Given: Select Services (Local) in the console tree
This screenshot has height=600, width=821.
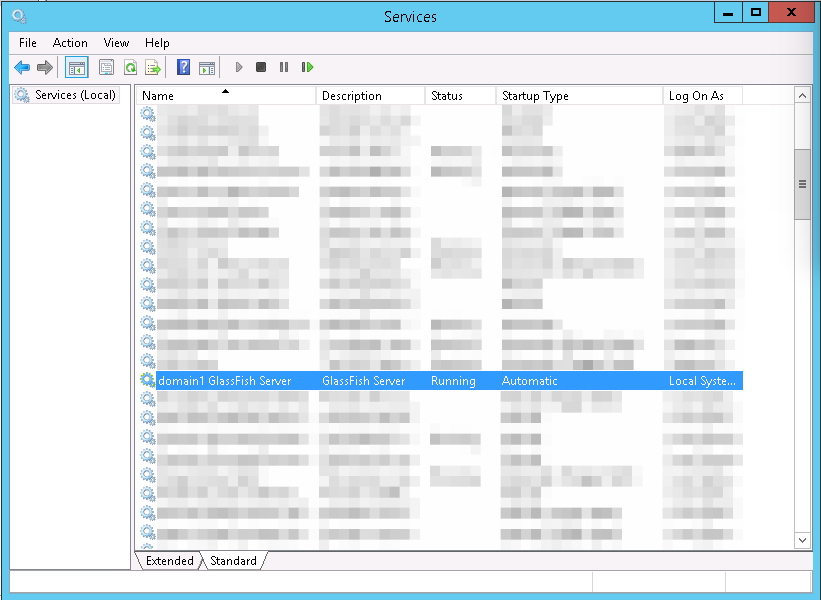Looking at the screenshot, I should pyautogui.click(x=75, y=95).
